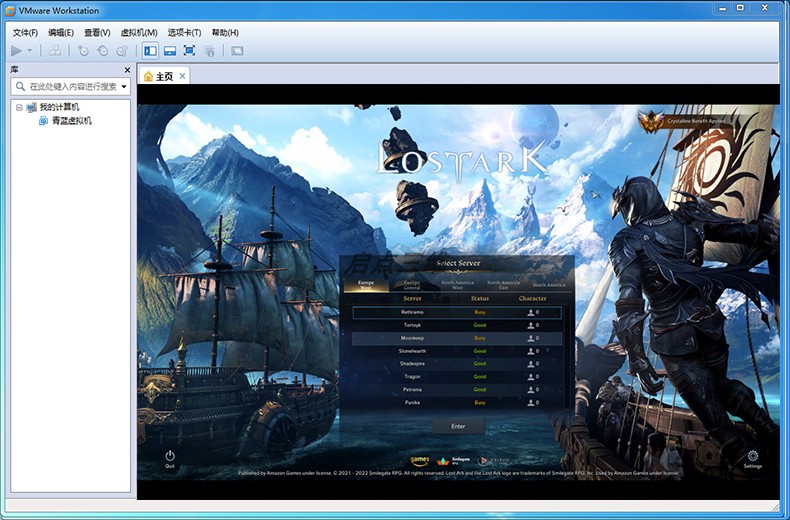Image resolution: width=790 pixels, height=520 pixels.
Task: Click into the library search field
Action: [70, 87]
